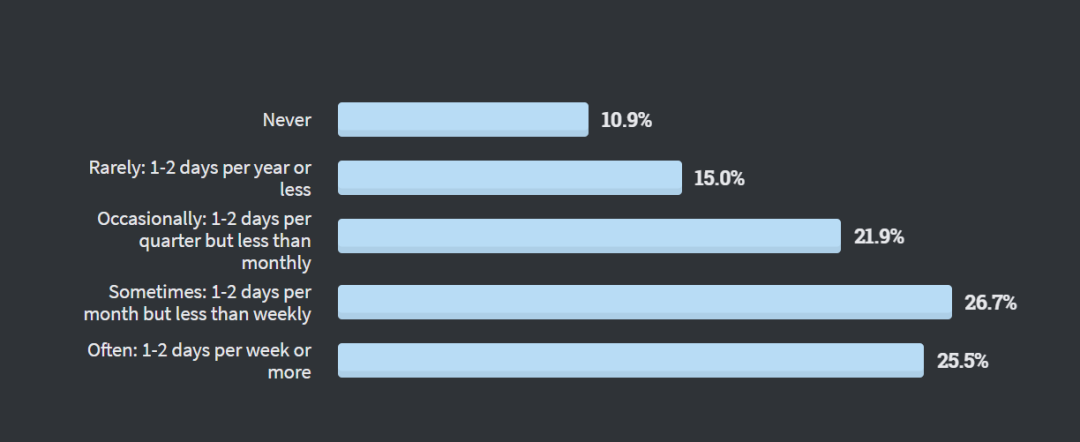The width and height of the screenshot is (1080, 442).
Task: Click the 25.5% data value
Action: pos(962,361)
